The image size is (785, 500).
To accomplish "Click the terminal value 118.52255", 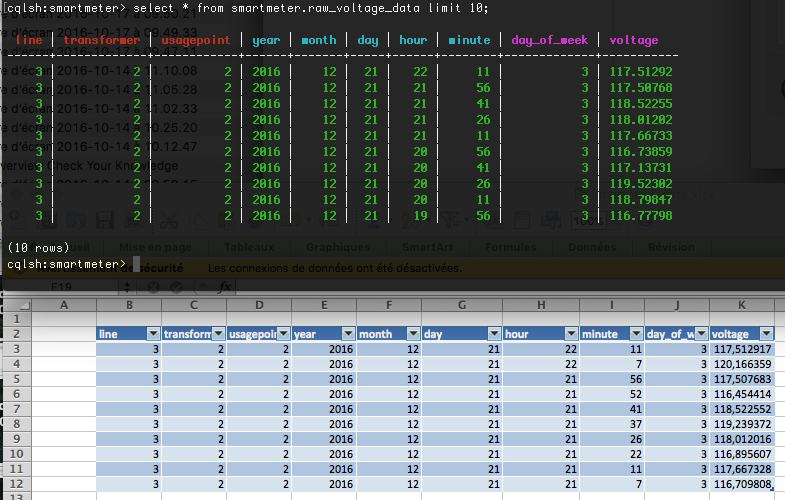I will click(x=641, y=104).
